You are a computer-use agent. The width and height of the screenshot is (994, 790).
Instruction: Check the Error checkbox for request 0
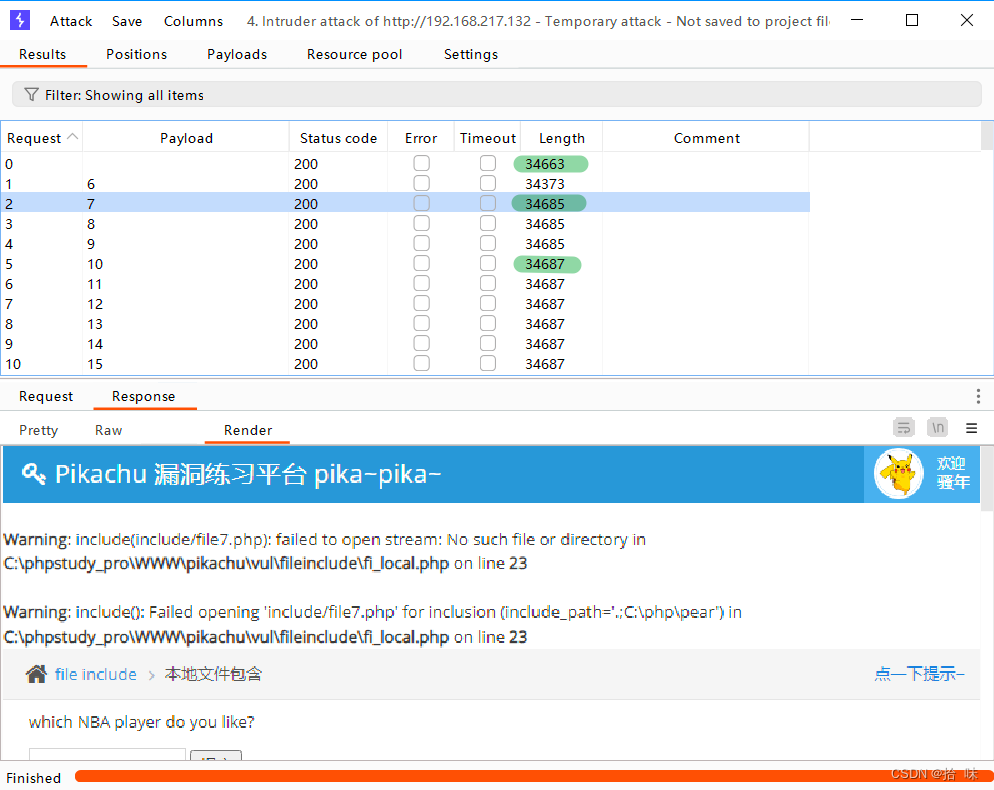pyautogui.click(x=421, y=163)
